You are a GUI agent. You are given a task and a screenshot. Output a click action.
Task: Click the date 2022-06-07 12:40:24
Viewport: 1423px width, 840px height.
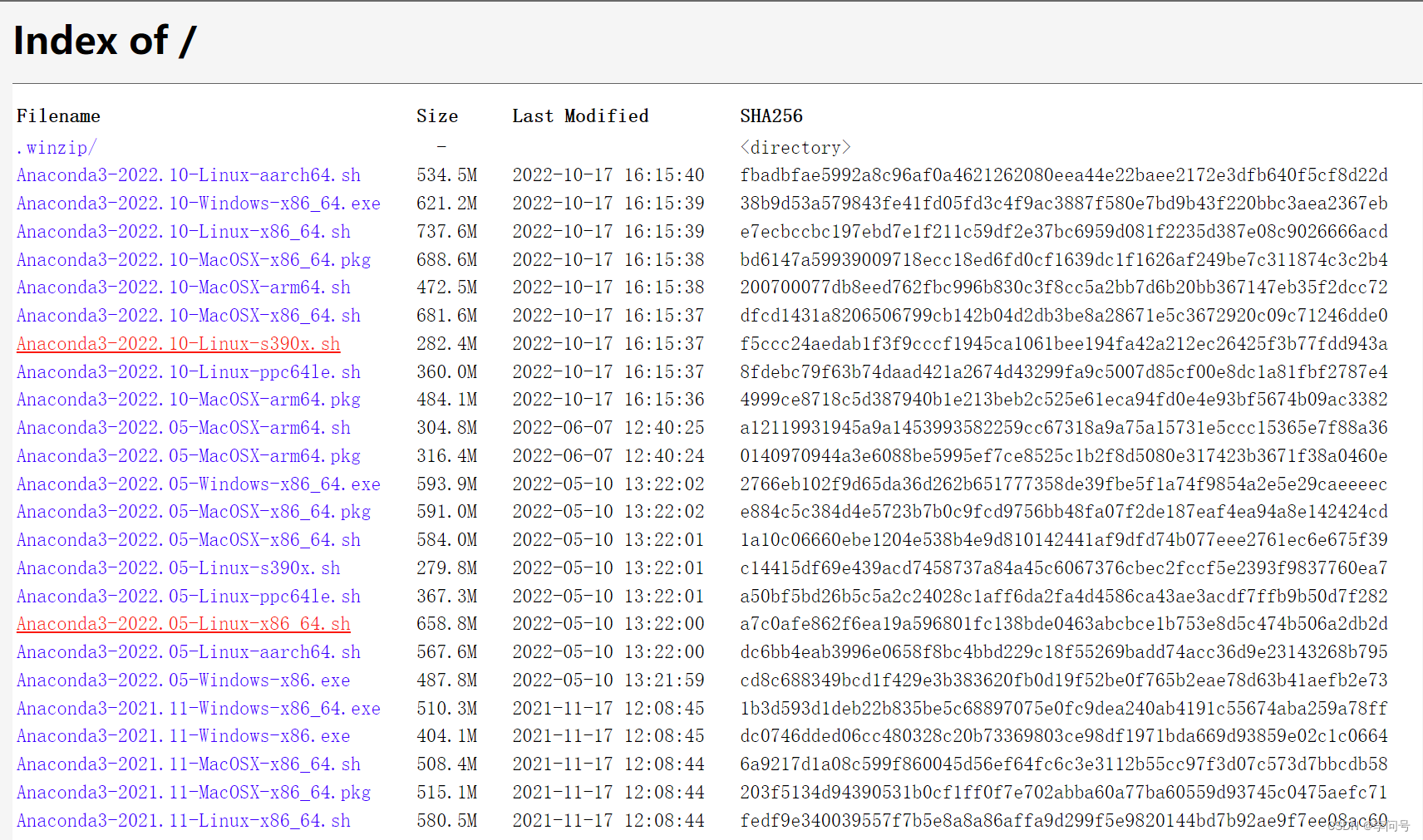click(x=608, y=456)
